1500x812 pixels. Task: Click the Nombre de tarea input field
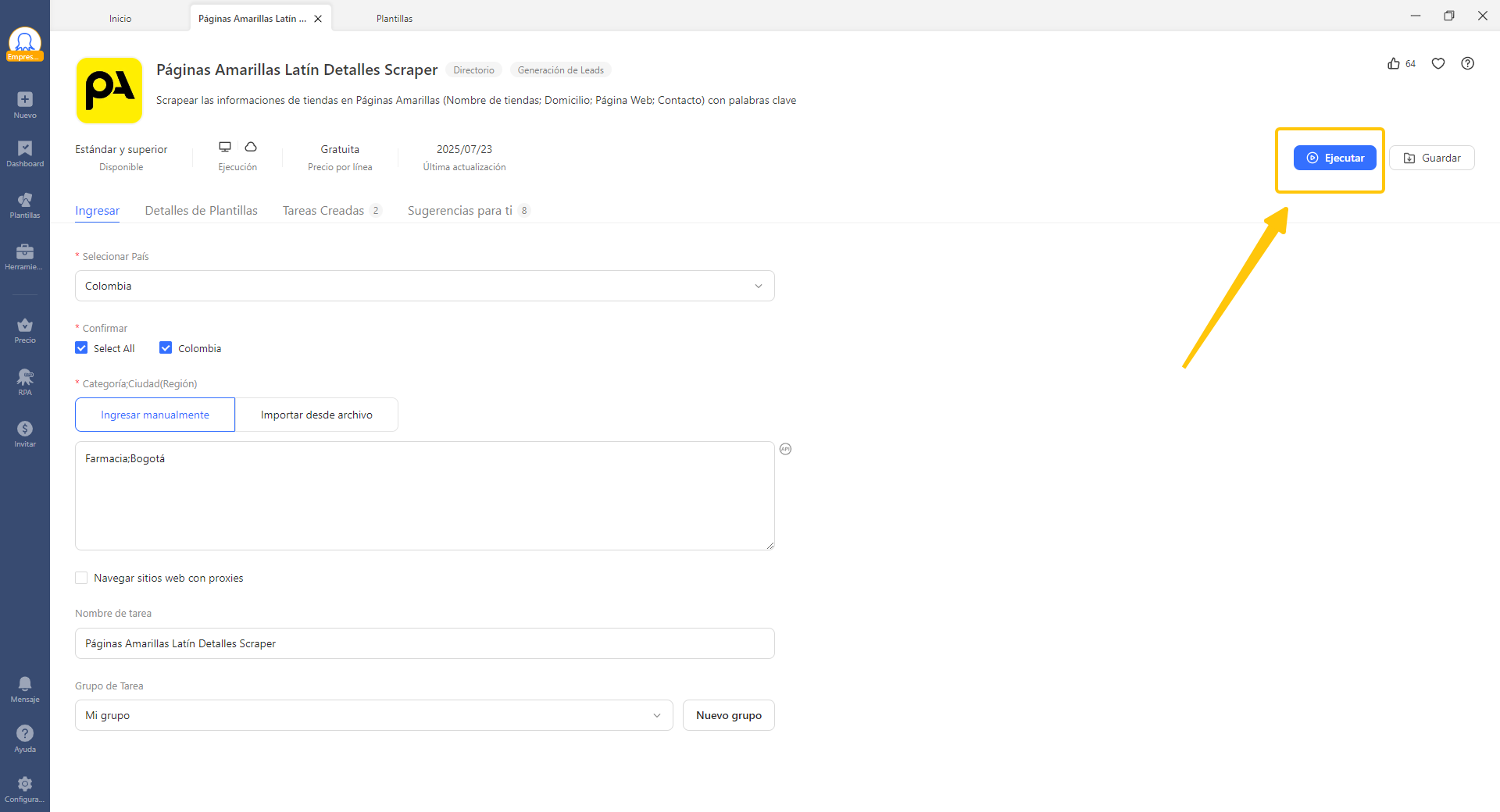pos(424,643)
